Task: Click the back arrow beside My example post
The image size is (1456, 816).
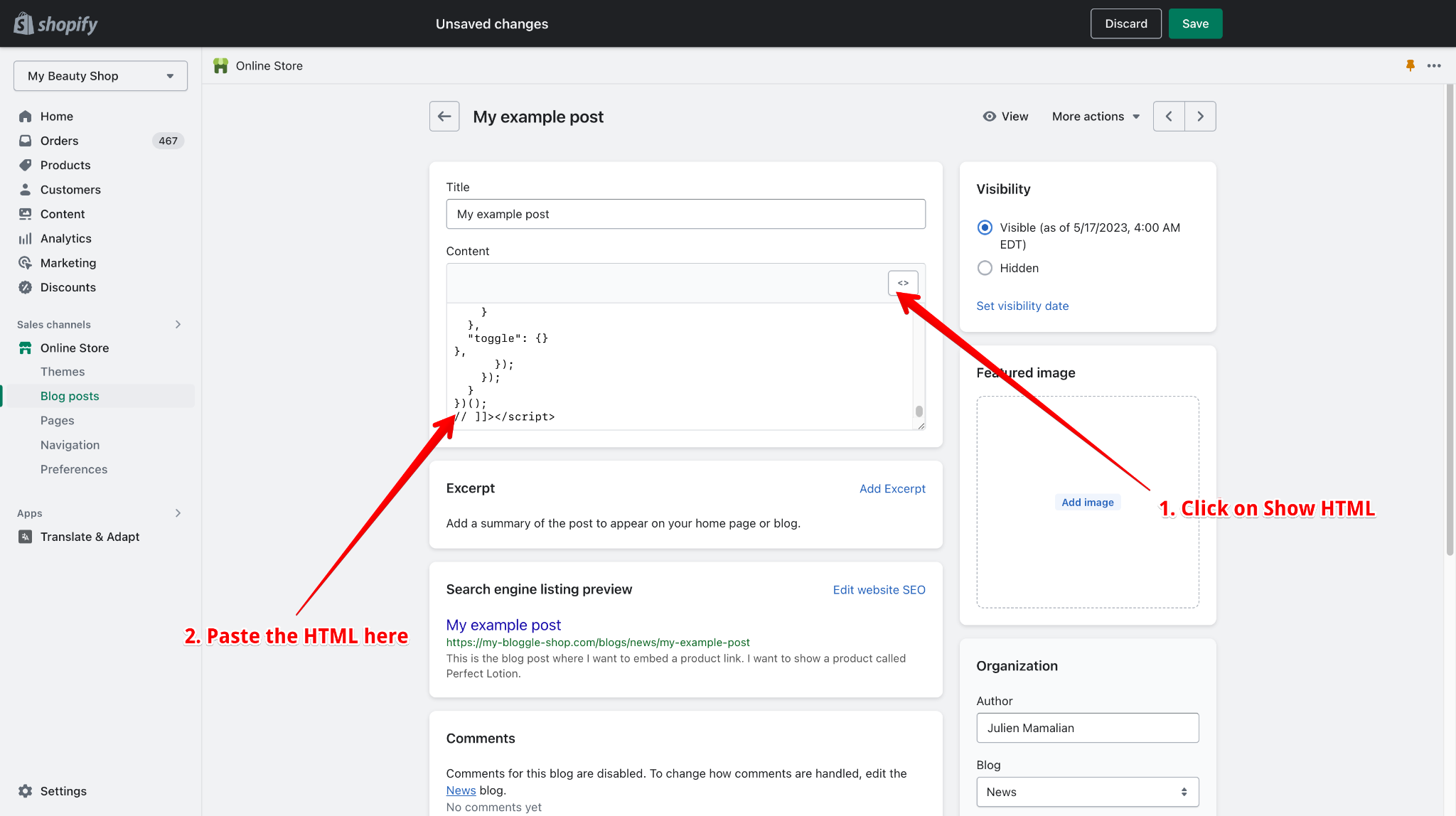Action: click(444, 116)
